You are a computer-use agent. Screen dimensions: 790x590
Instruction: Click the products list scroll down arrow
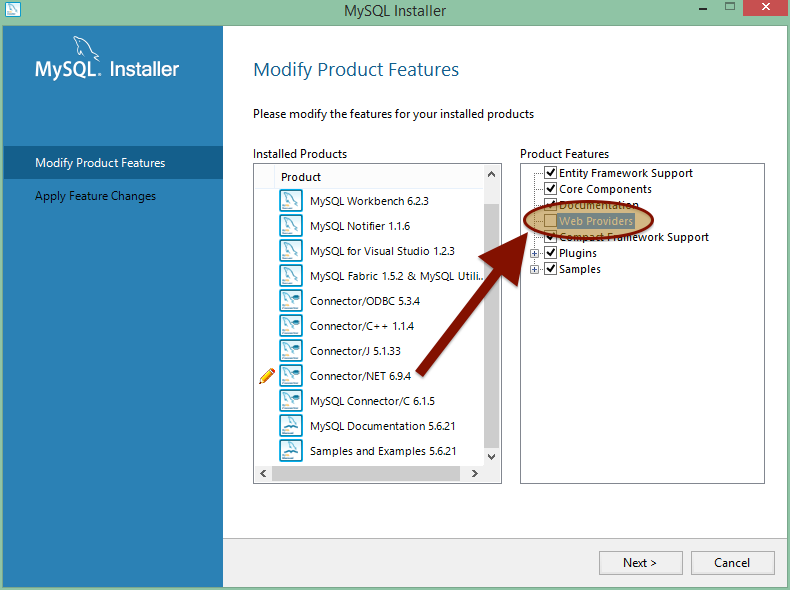click(491, 457)
